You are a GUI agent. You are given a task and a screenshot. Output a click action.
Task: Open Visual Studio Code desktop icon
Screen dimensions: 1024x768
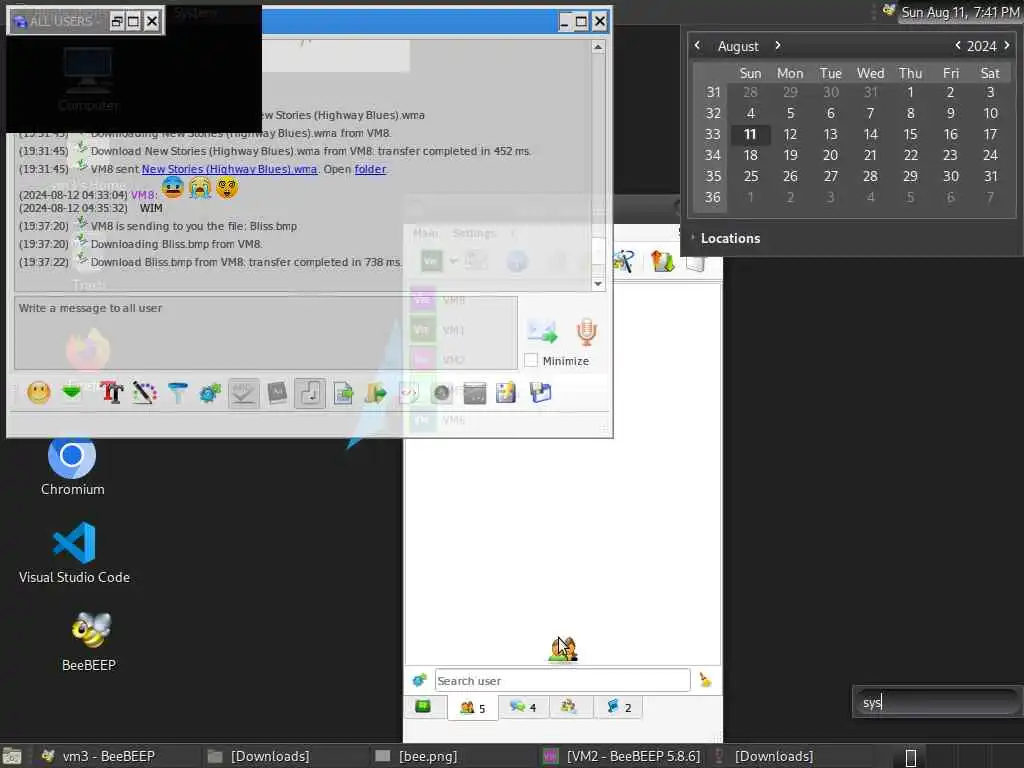[74, 552]
